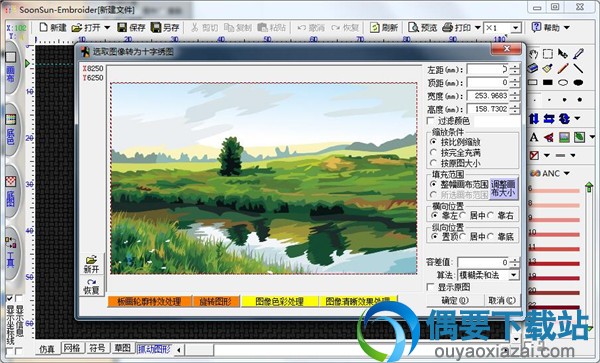Pick thread color swatch number 13
Screen dimensions: 600x363
point(555,264)
